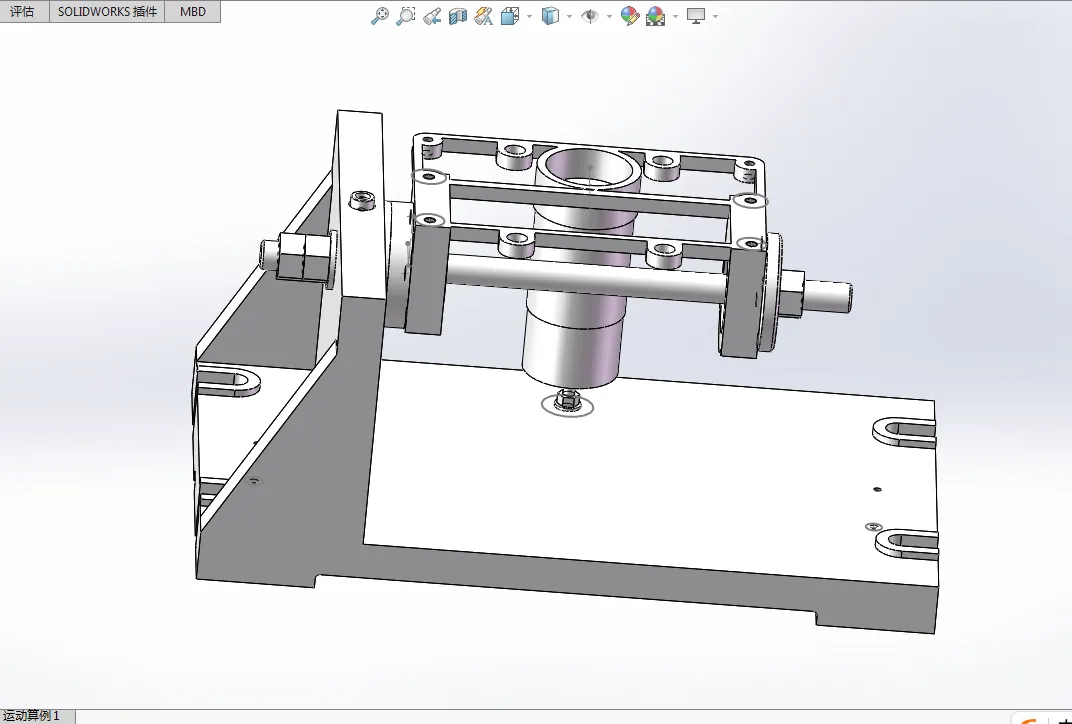The image size is (1072, 724).
Task: Expand the Apply Scene dropdown arrow
Action: 675,16
